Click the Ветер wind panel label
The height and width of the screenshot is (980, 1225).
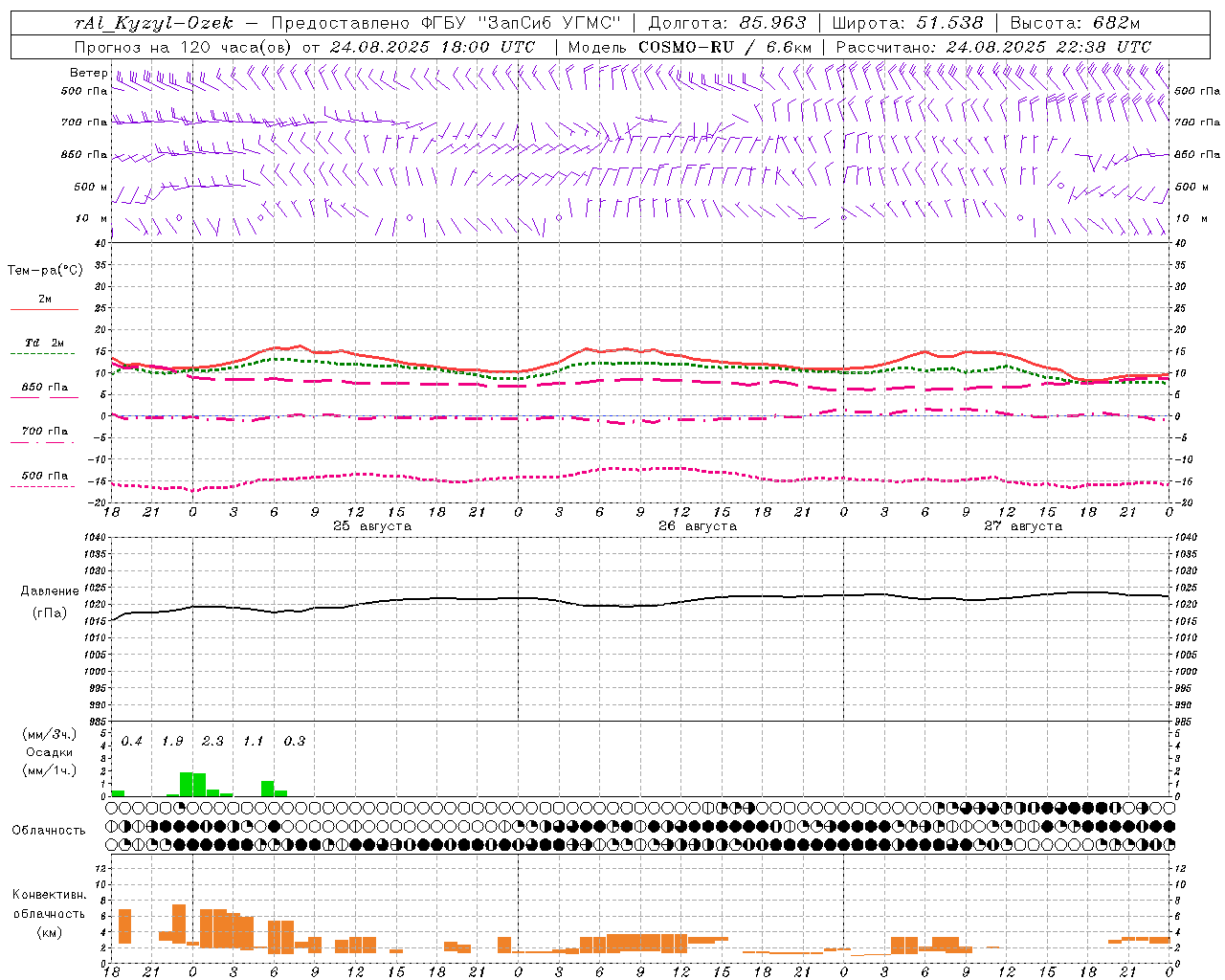[x=88, y=73]
